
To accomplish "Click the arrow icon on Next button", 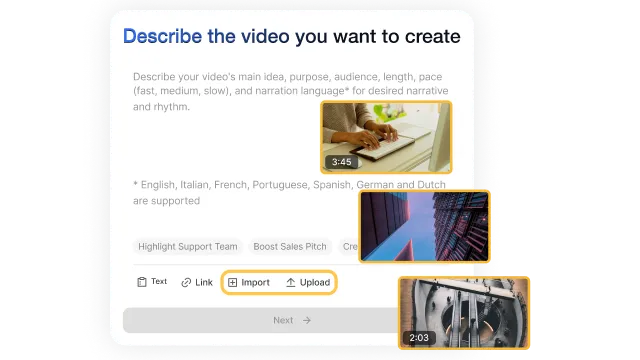I will 307,320.
